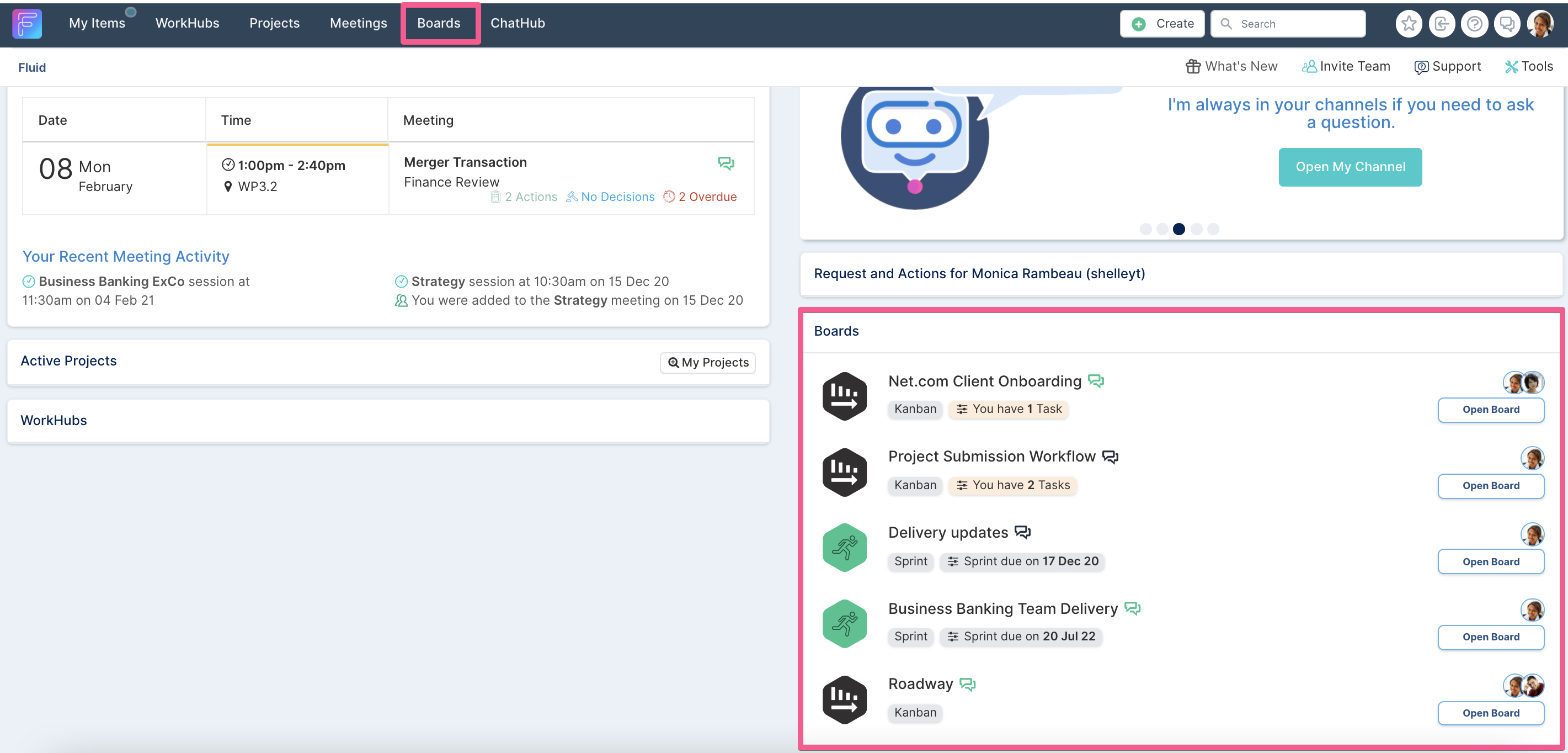This screenshot has height=753, width=1568.
Task: Open the help question mark icon
Action: click(1474, 24)
